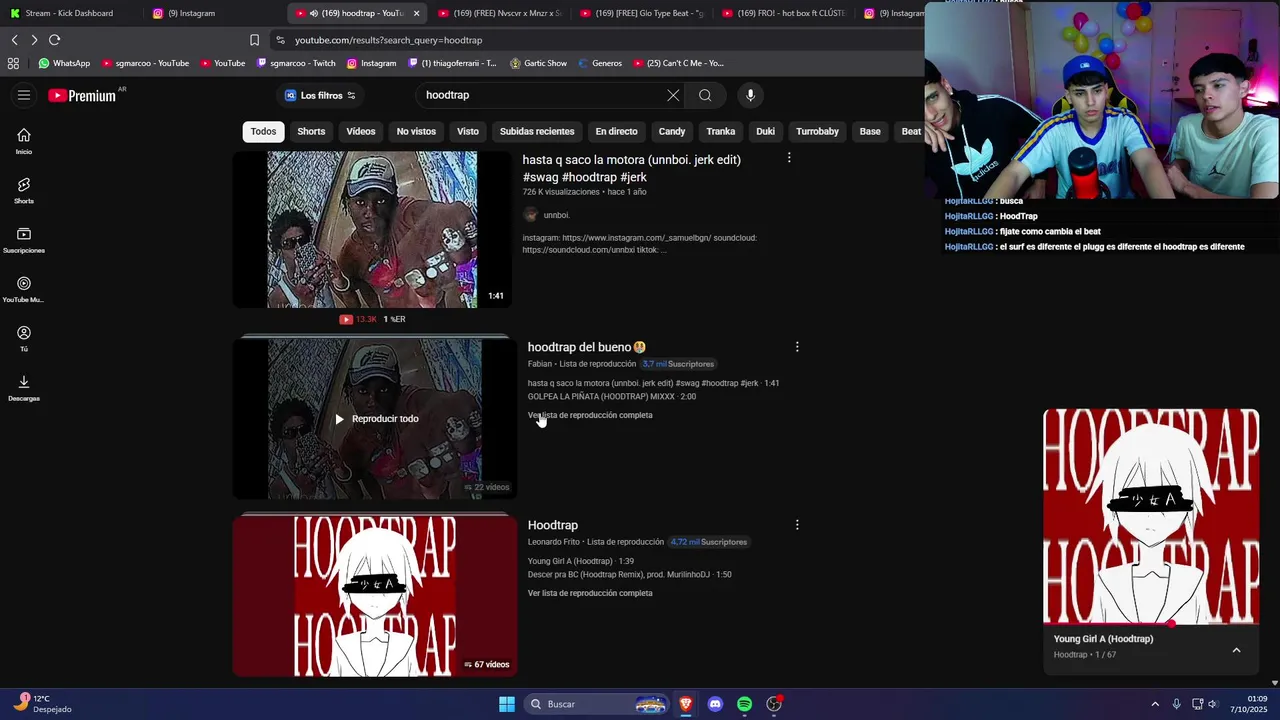The height and width of the screenshot is (720, 1280).
Task: Click the unnboi. channel avatar
Action: click(x=530, y=215)
